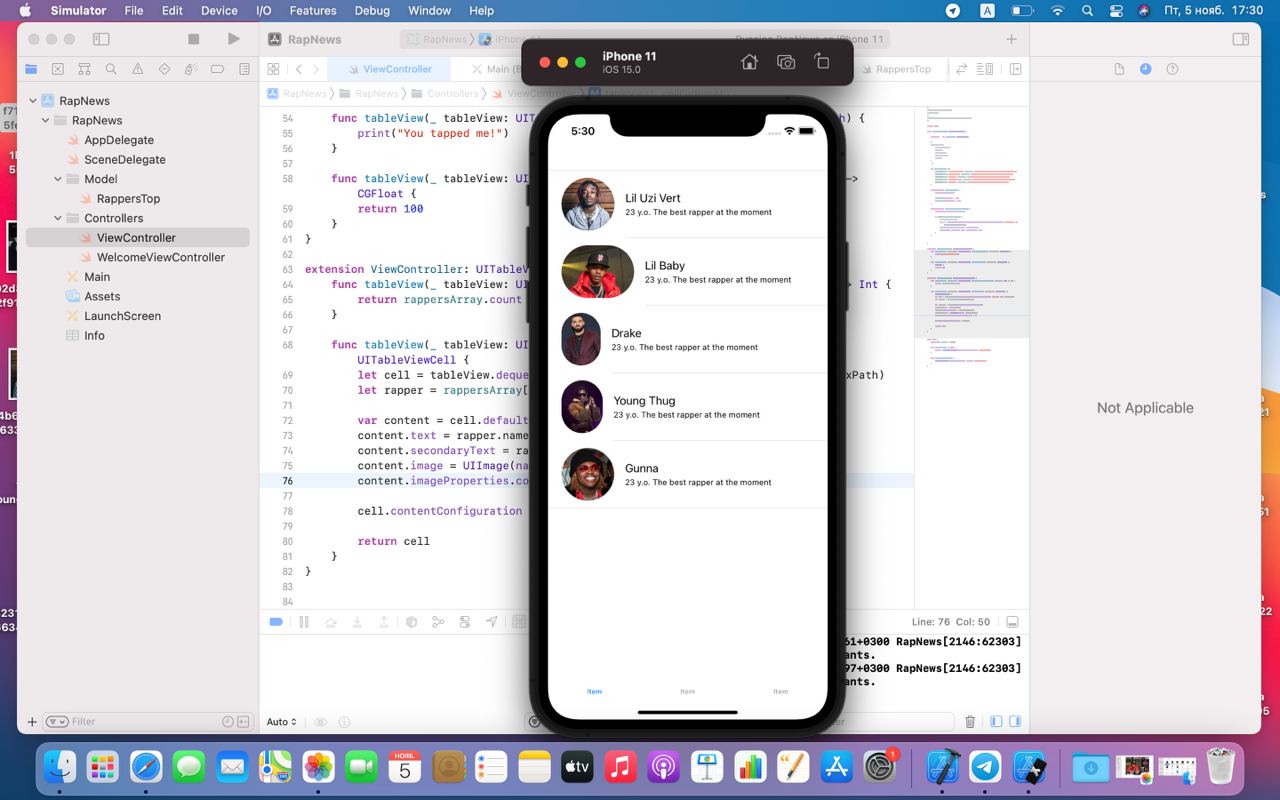Open Debug View Hierarchy
This screenshot has width=1280, height=800.
411,622
